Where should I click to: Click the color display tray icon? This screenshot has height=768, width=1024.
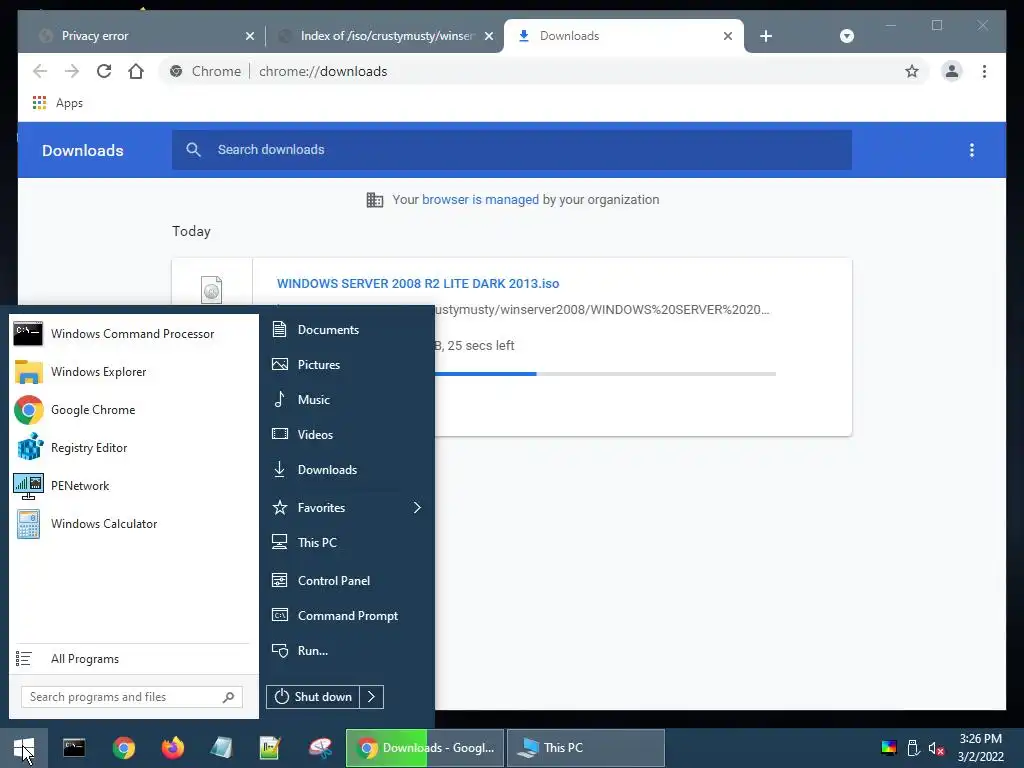tap(889, 748)
